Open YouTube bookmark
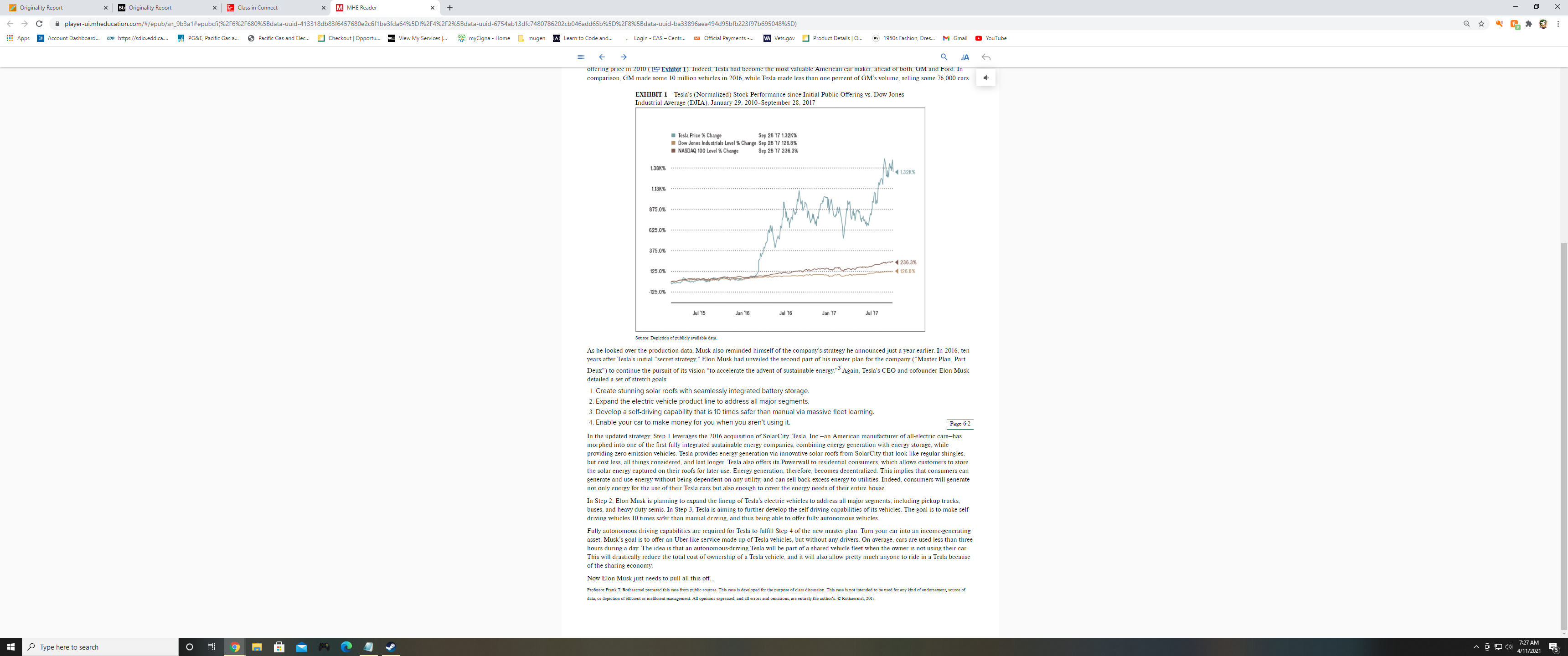Viewport: 1568px width, 656px height. pyautogui.click(x=991, y=38)
